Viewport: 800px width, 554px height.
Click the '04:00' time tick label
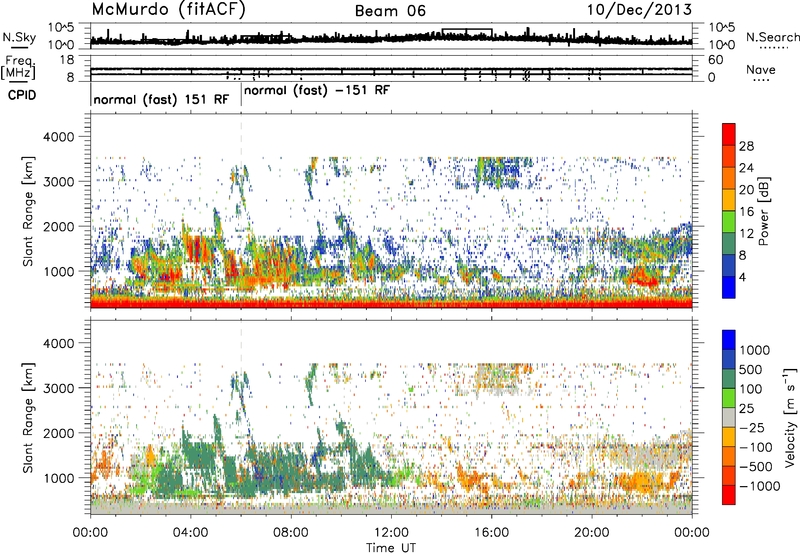pos(191,533)
